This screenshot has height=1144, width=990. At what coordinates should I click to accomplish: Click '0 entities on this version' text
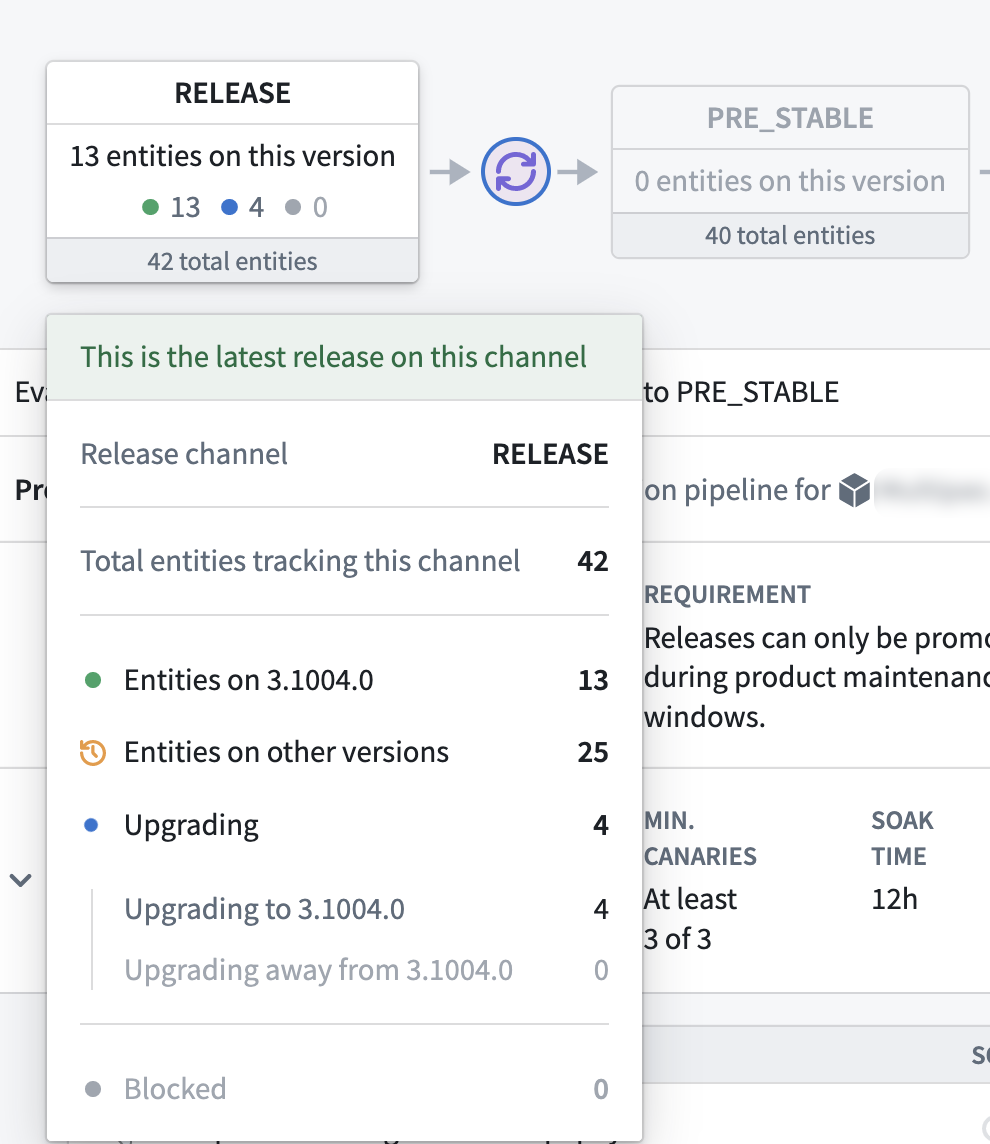coord(790,181)
